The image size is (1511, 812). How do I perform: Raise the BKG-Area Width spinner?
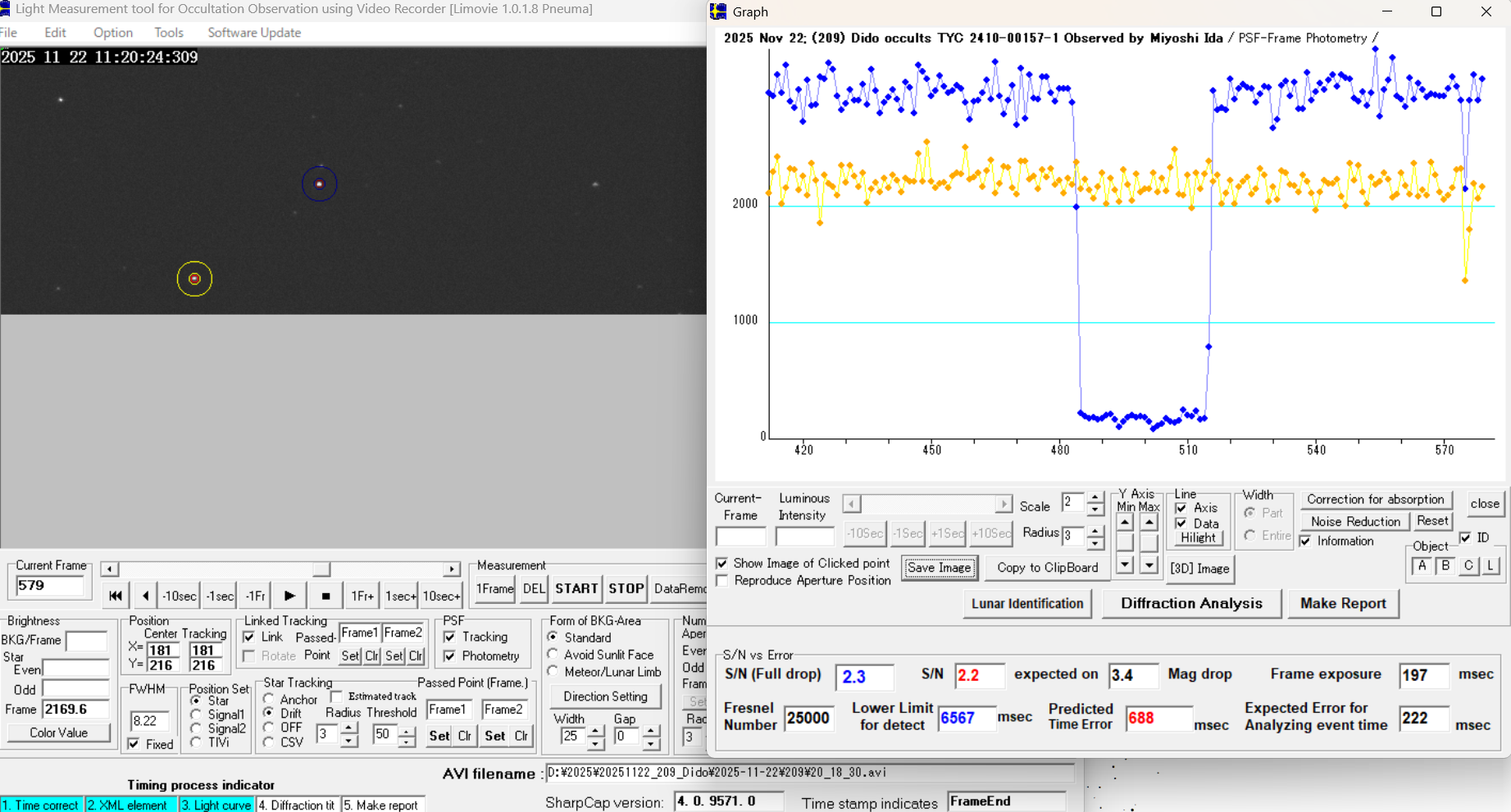[x=596, y=730]
